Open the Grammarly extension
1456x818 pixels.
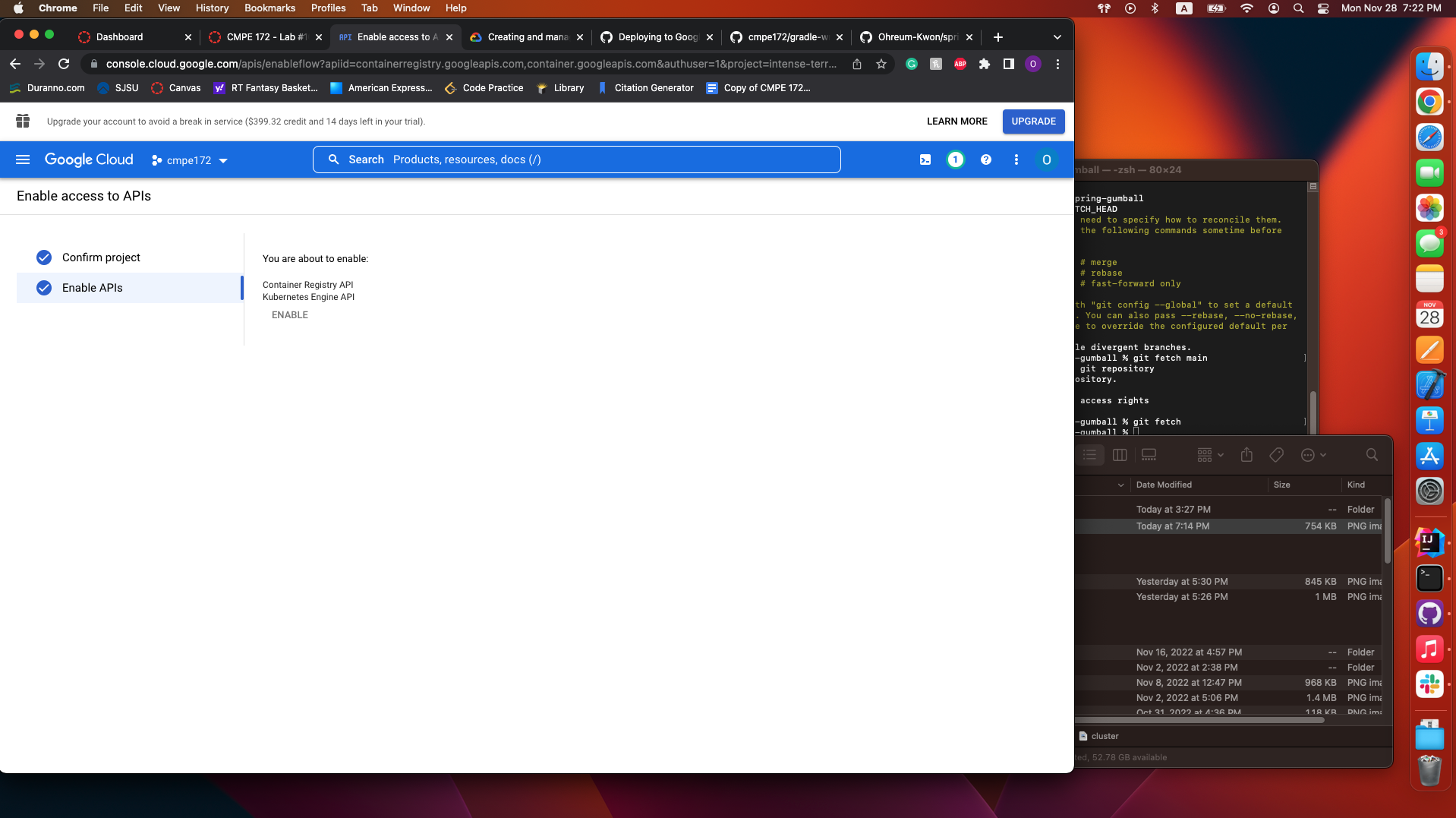click(911, 64)
